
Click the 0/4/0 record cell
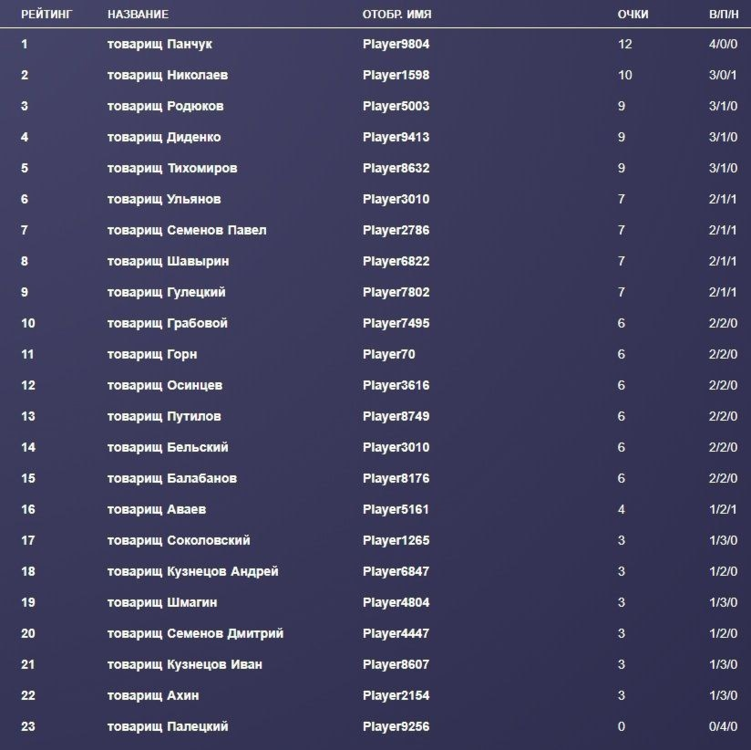[x=722, y=726]
